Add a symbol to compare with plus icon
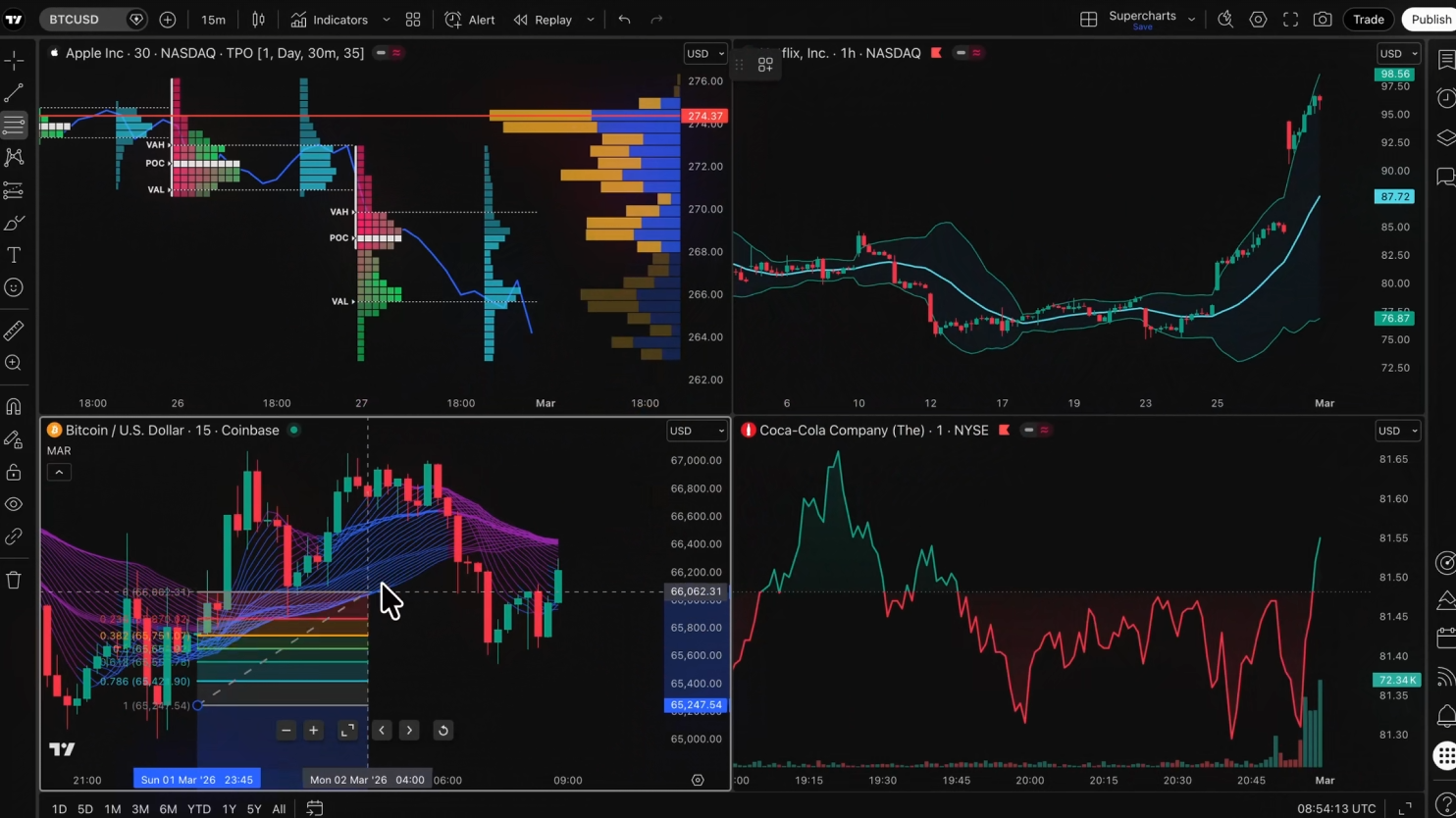 [x=168, y=20]
